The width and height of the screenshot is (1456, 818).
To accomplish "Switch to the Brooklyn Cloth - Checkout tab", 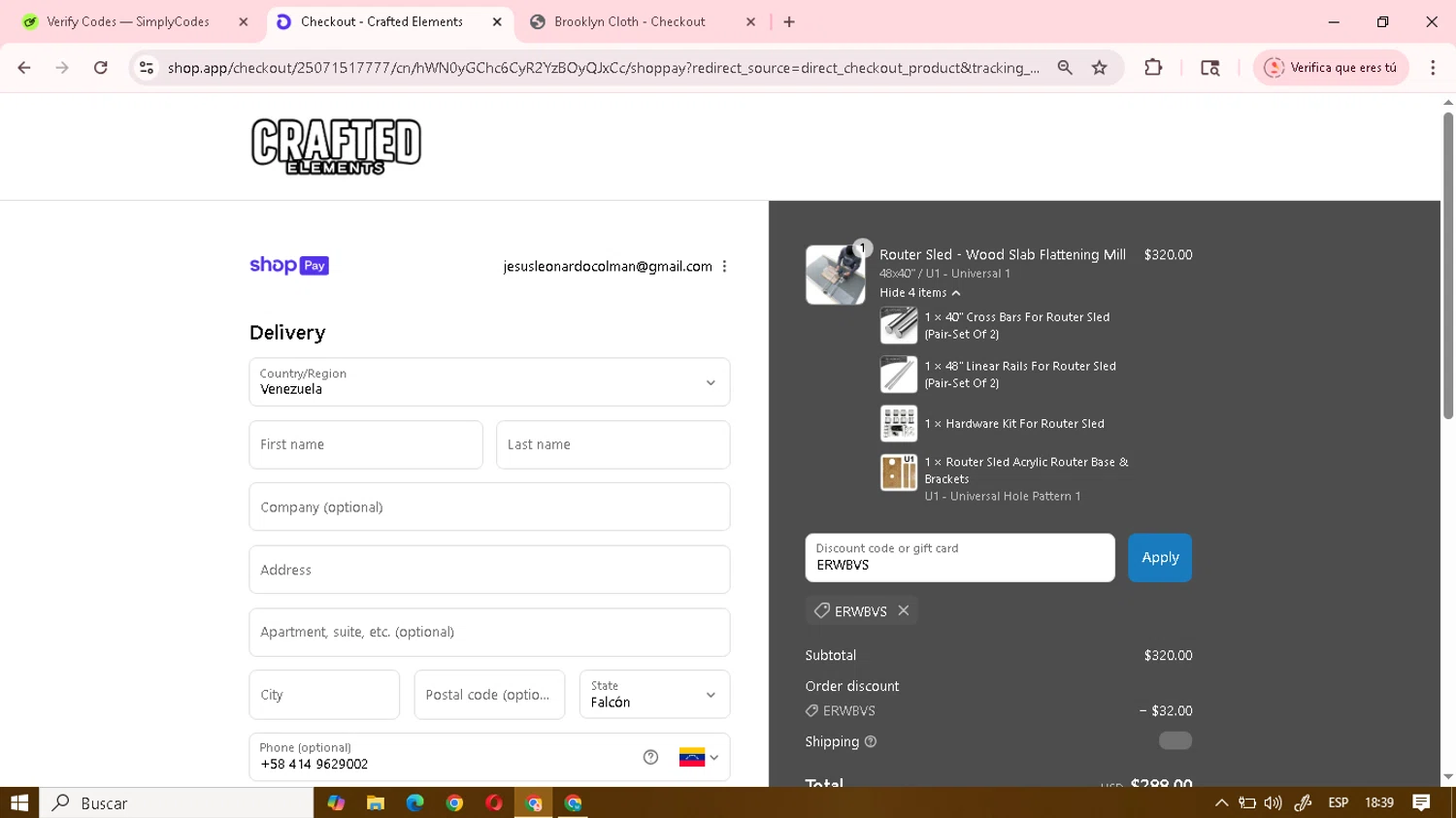I will coord(630,21).
